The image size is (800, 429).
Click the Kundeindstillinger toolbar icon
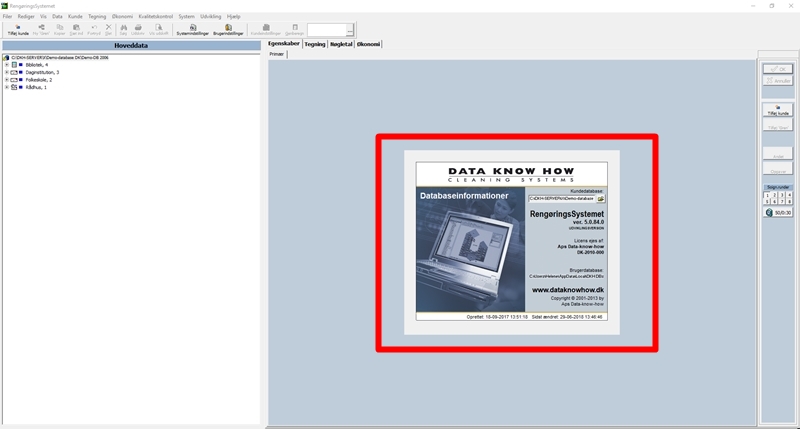pos(266,30)
